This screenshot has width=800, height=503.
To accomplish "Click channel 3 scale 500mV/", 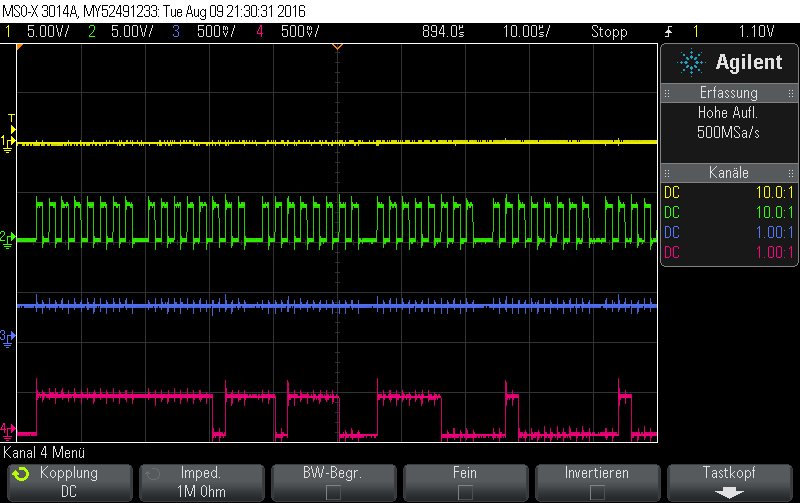I will (216, 32).
